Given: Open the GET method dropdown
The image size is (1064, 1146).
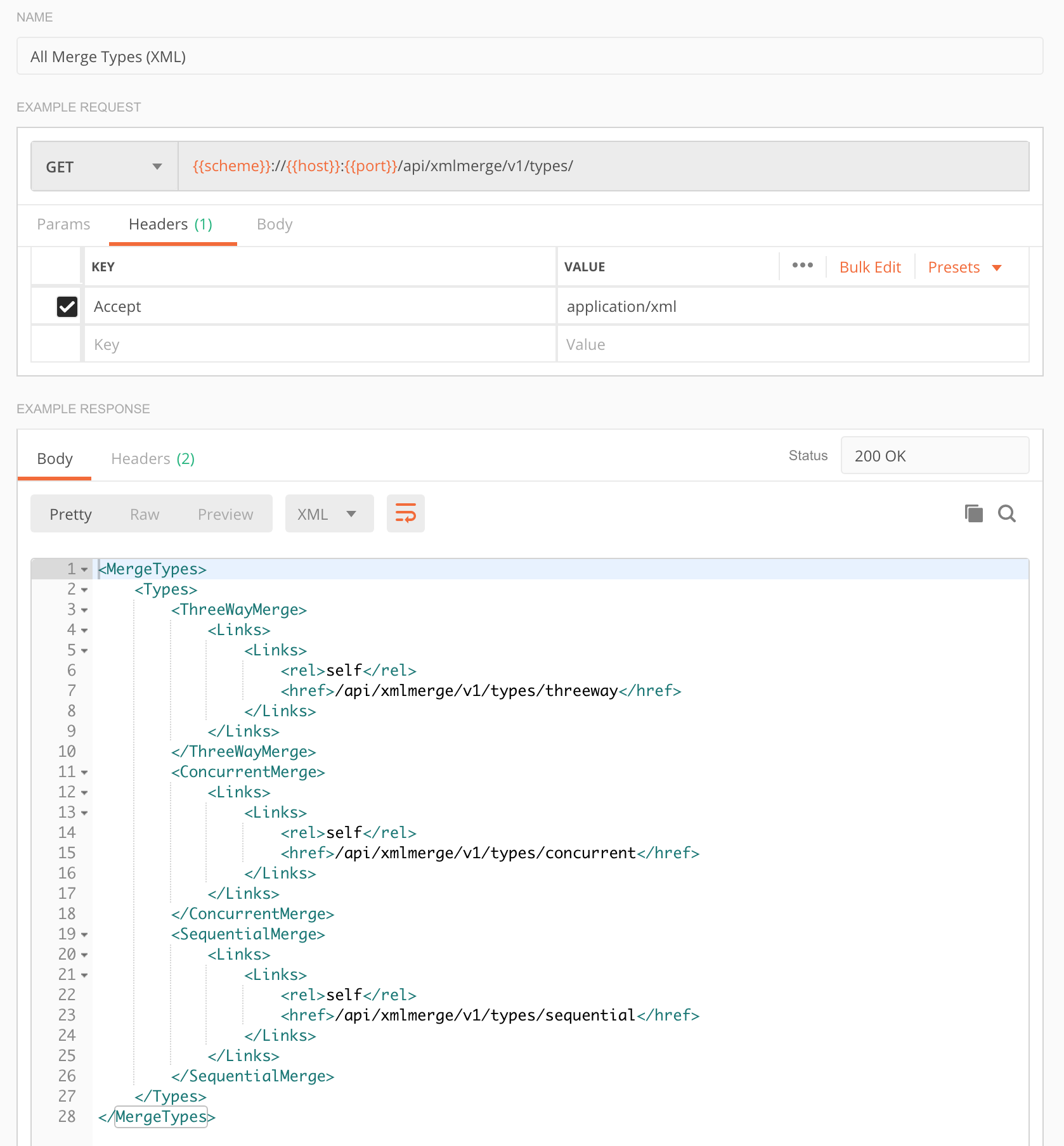Looking at the screenshot, I should point(104,167).
